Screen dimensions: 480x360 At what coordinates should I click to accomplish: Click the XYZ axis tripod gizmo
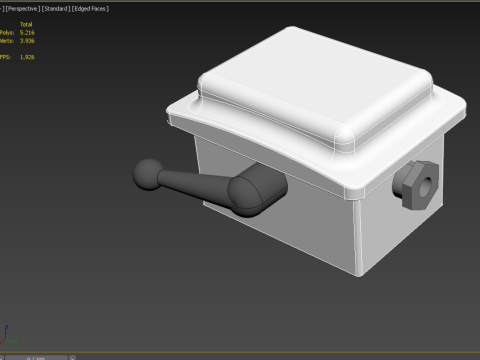9,336
